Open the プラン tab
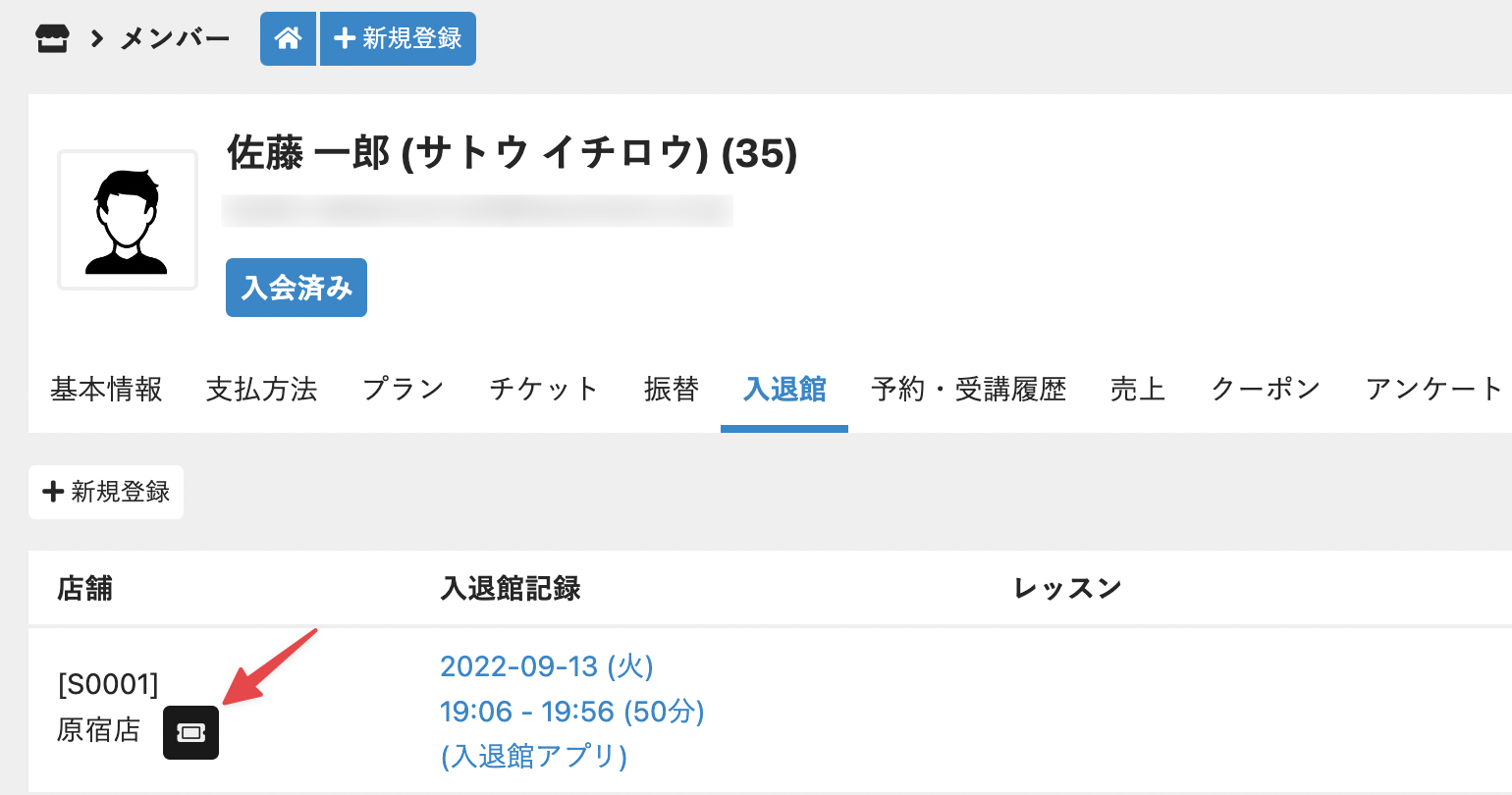Screen dimensions: 1512x795 [404, 390]
